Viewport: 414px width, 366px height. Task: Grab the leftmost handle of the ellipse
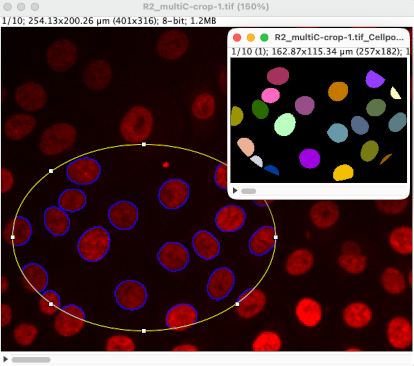[13, 237]
